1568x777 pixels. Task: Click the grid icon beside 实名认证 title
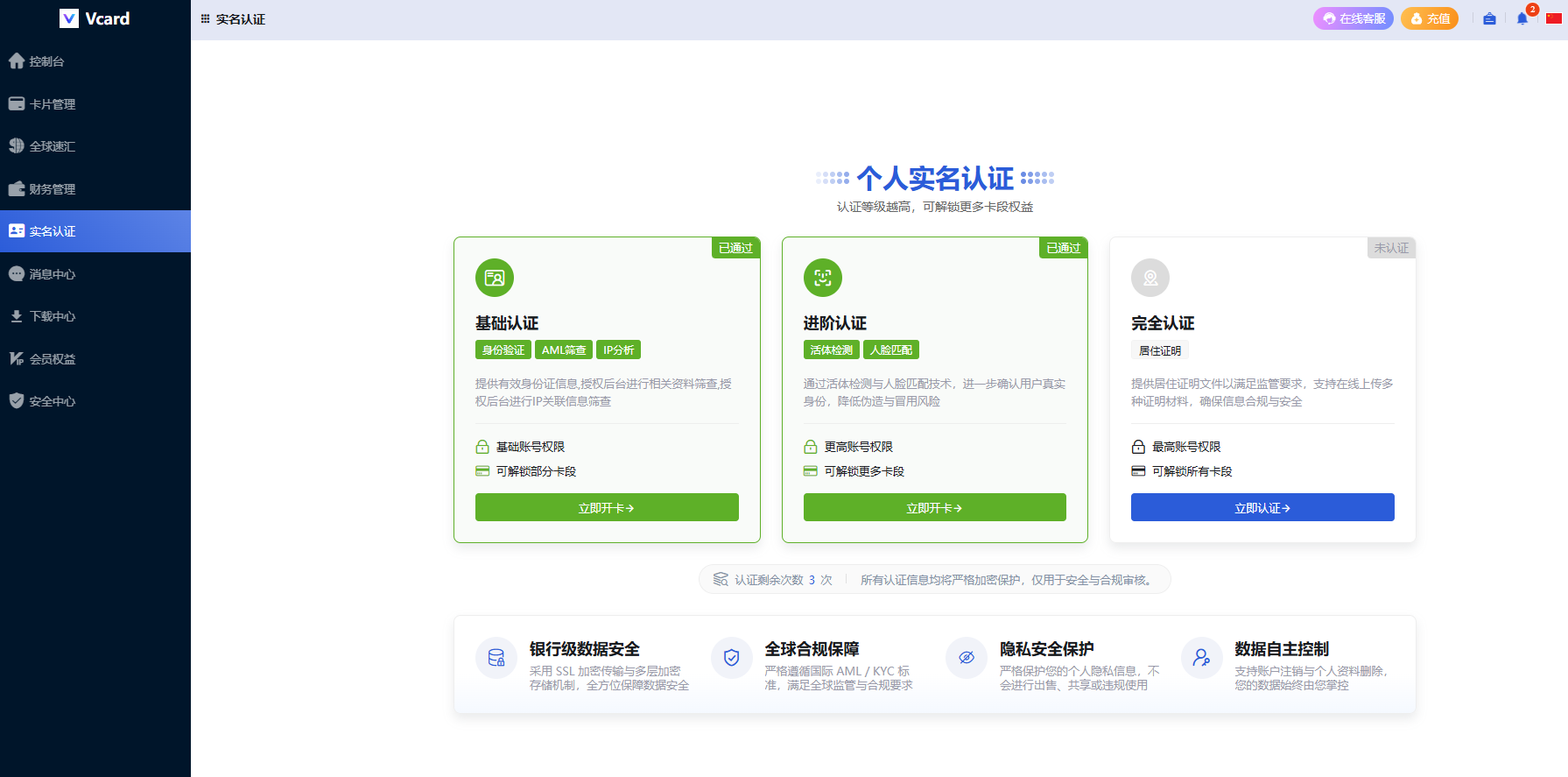pyautogui.click(x=206, y=18)
